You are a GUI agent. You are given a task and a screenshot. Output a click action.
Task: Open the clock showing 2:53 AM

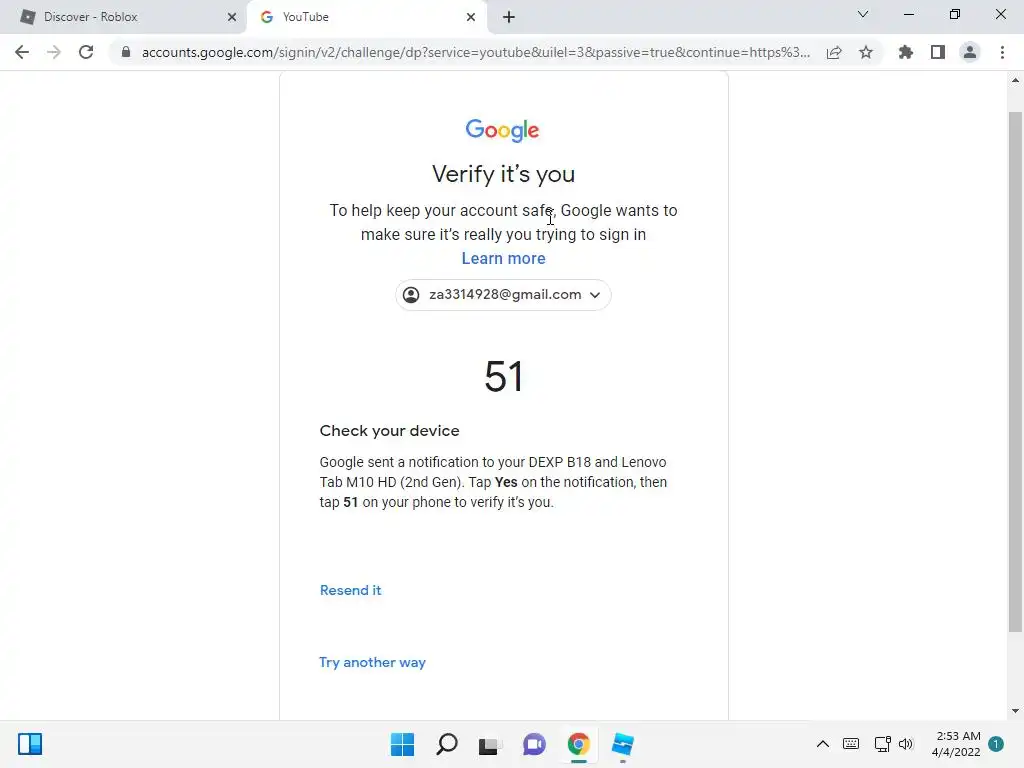956,744
